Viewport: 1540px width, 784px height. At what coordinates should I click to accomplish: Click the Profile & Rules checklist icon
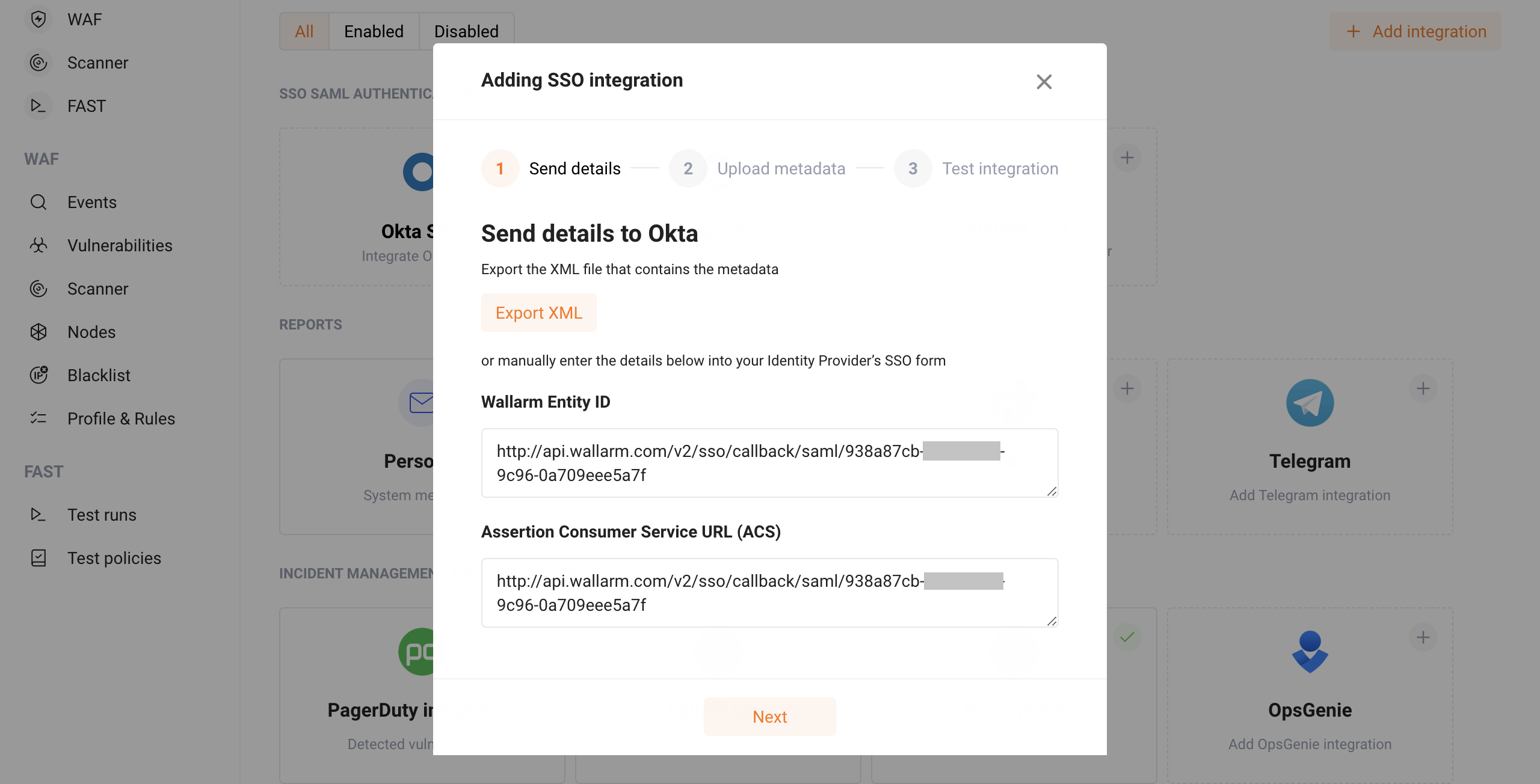tap(38, 418)
